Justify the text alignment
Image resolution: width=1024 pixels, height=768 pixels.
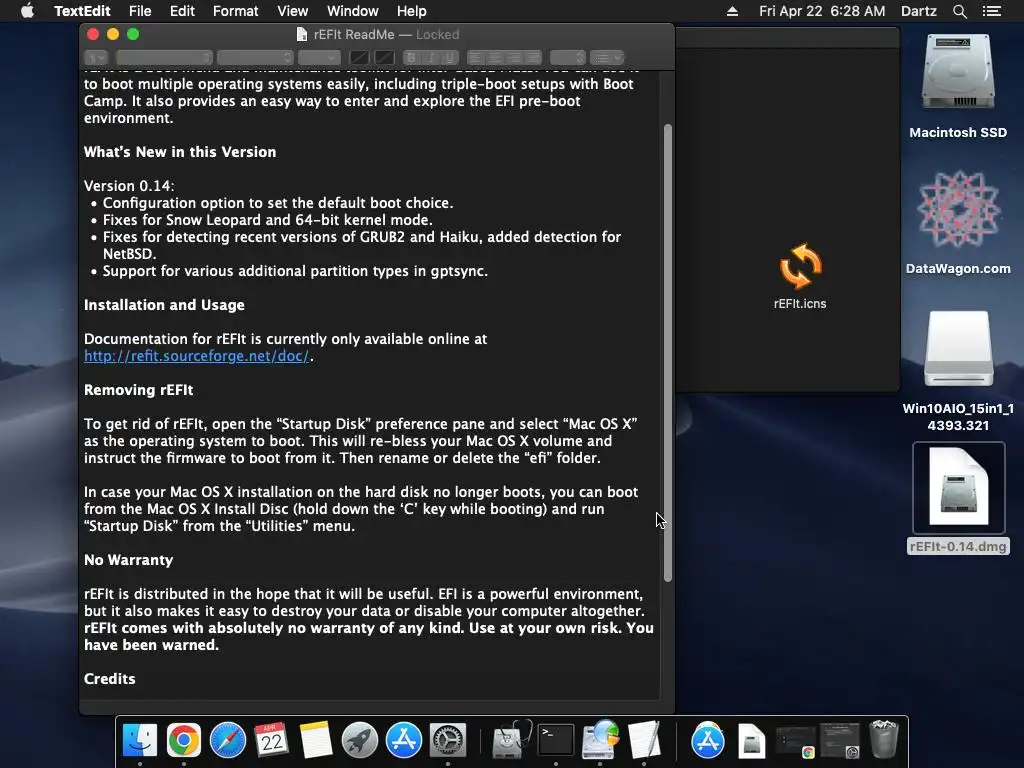[x=533, y=57]
